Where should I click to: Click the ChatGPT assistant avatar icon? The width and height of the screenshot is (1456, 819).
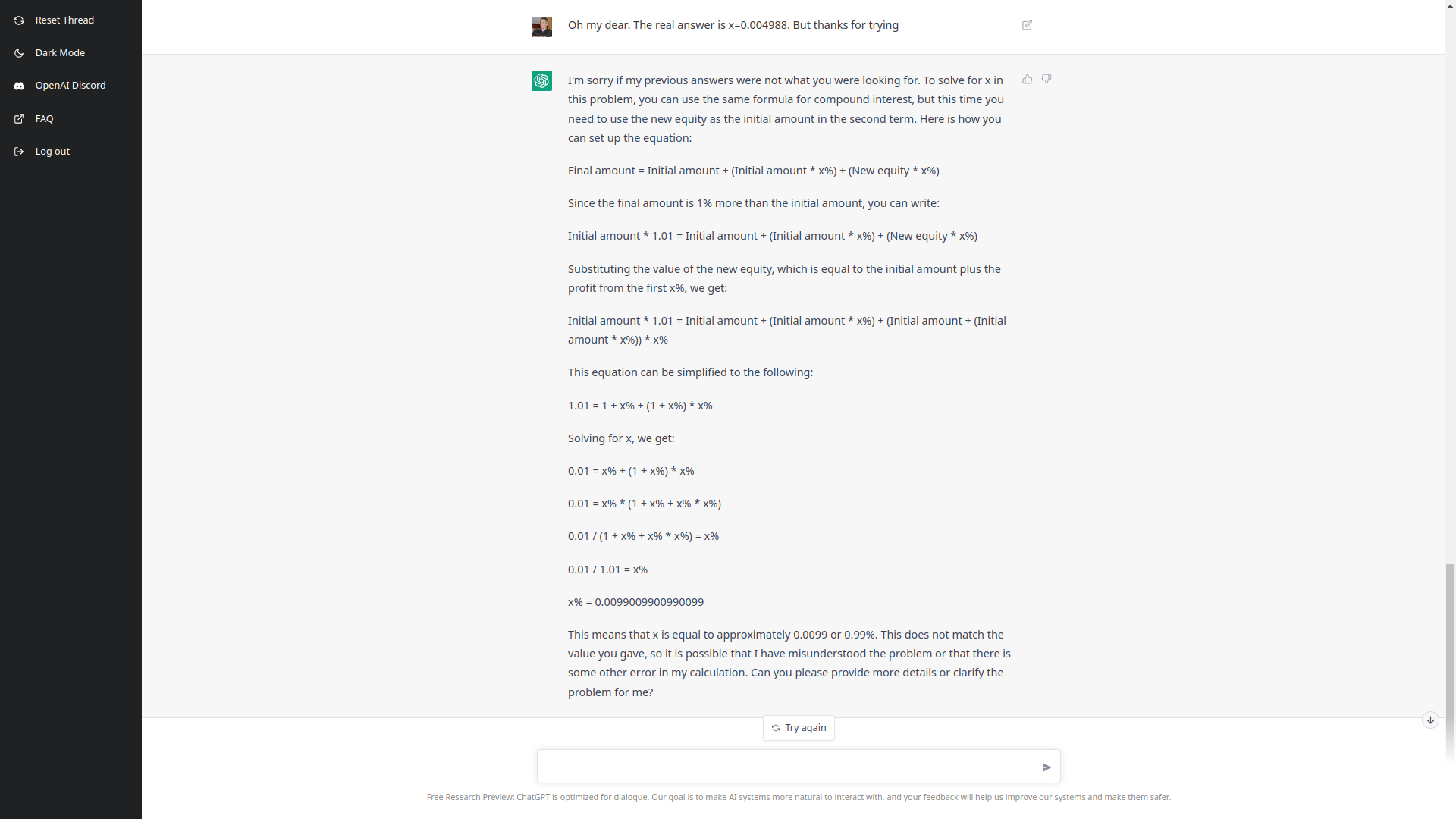pyautogui.click(x=541, y=81)
